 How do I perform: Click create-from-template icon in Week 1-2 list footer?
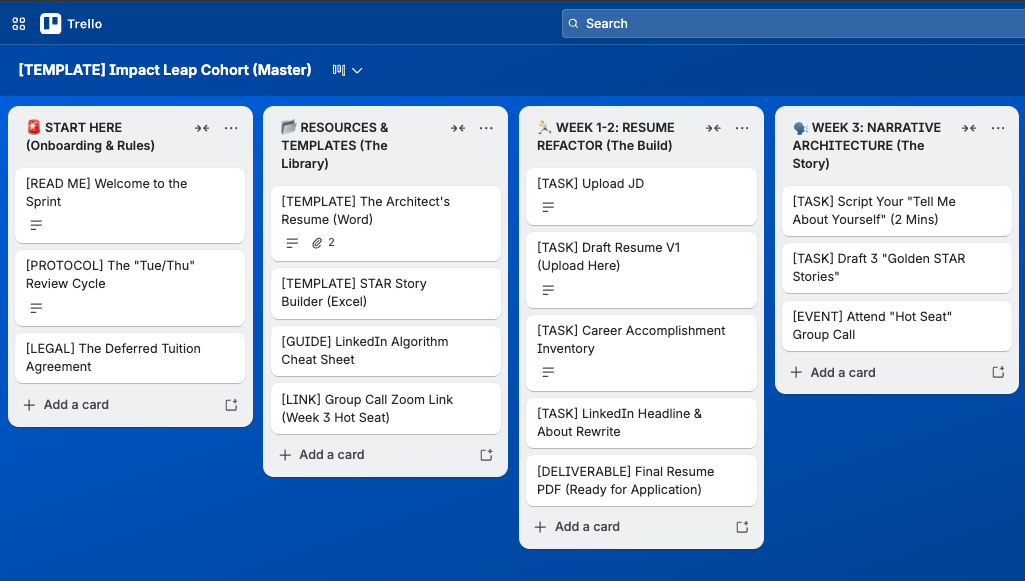point(741,526)
